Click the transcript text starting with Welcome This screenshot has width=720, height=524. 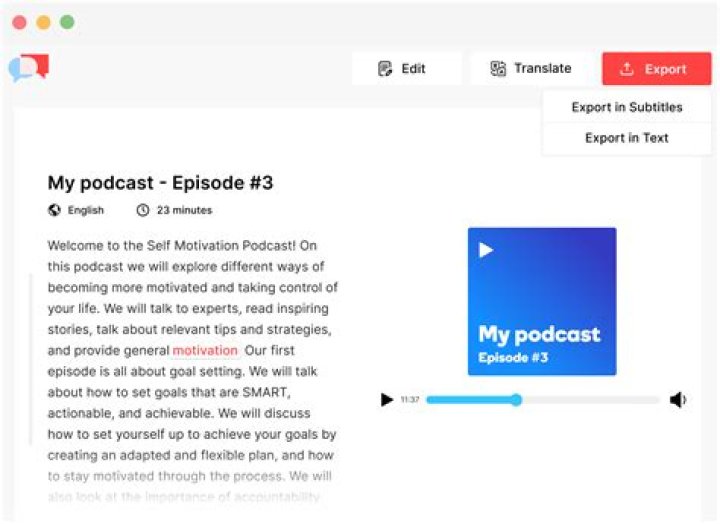click(192, 371)
